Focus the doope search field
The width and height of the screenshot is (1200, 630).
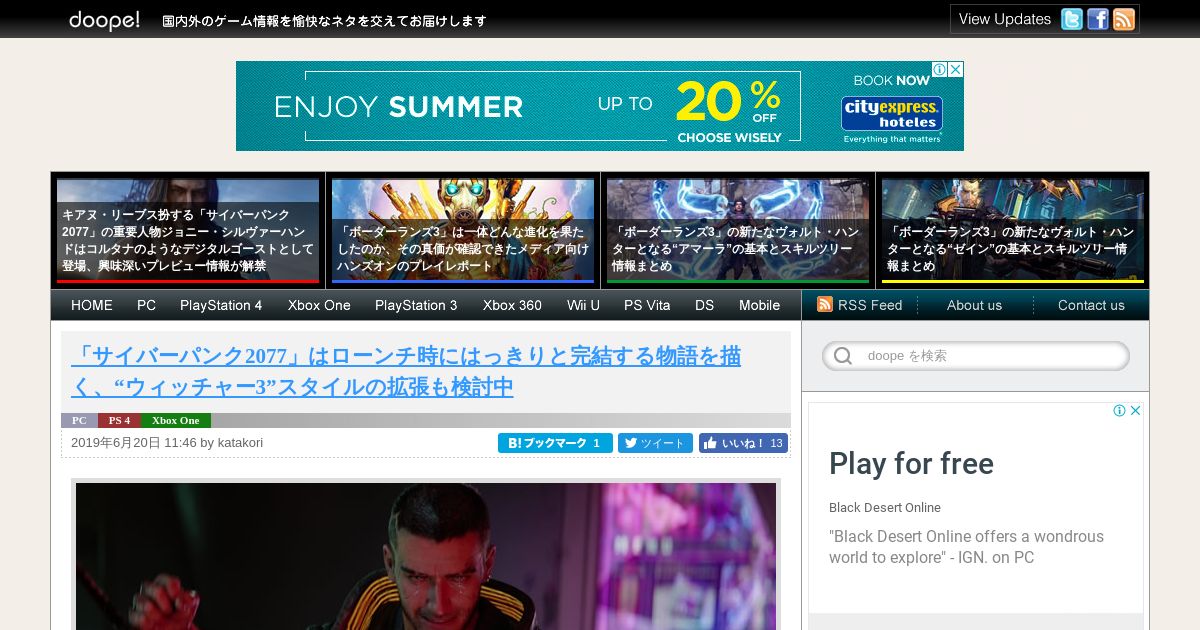click(x=976, y=356)
